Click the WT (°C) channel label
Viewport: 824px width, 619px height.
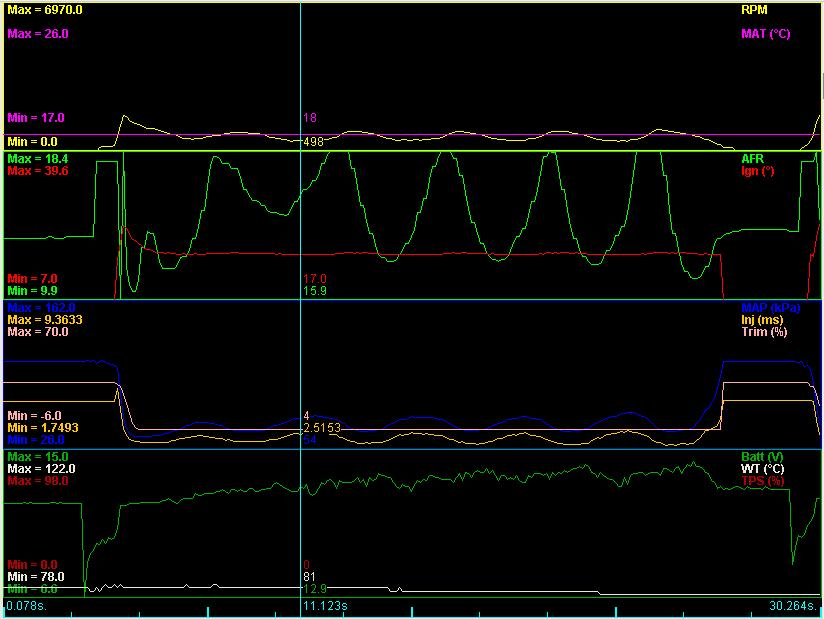coord(763,469)
